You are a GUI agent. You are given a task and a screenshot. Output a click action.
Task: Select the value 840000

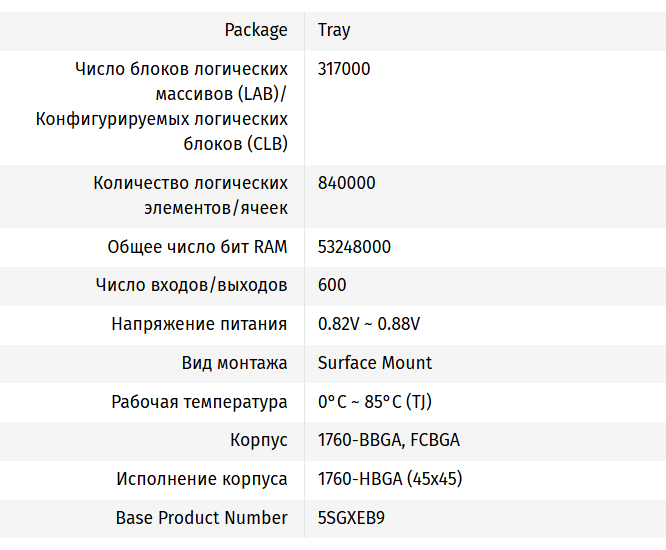[346, 183]
